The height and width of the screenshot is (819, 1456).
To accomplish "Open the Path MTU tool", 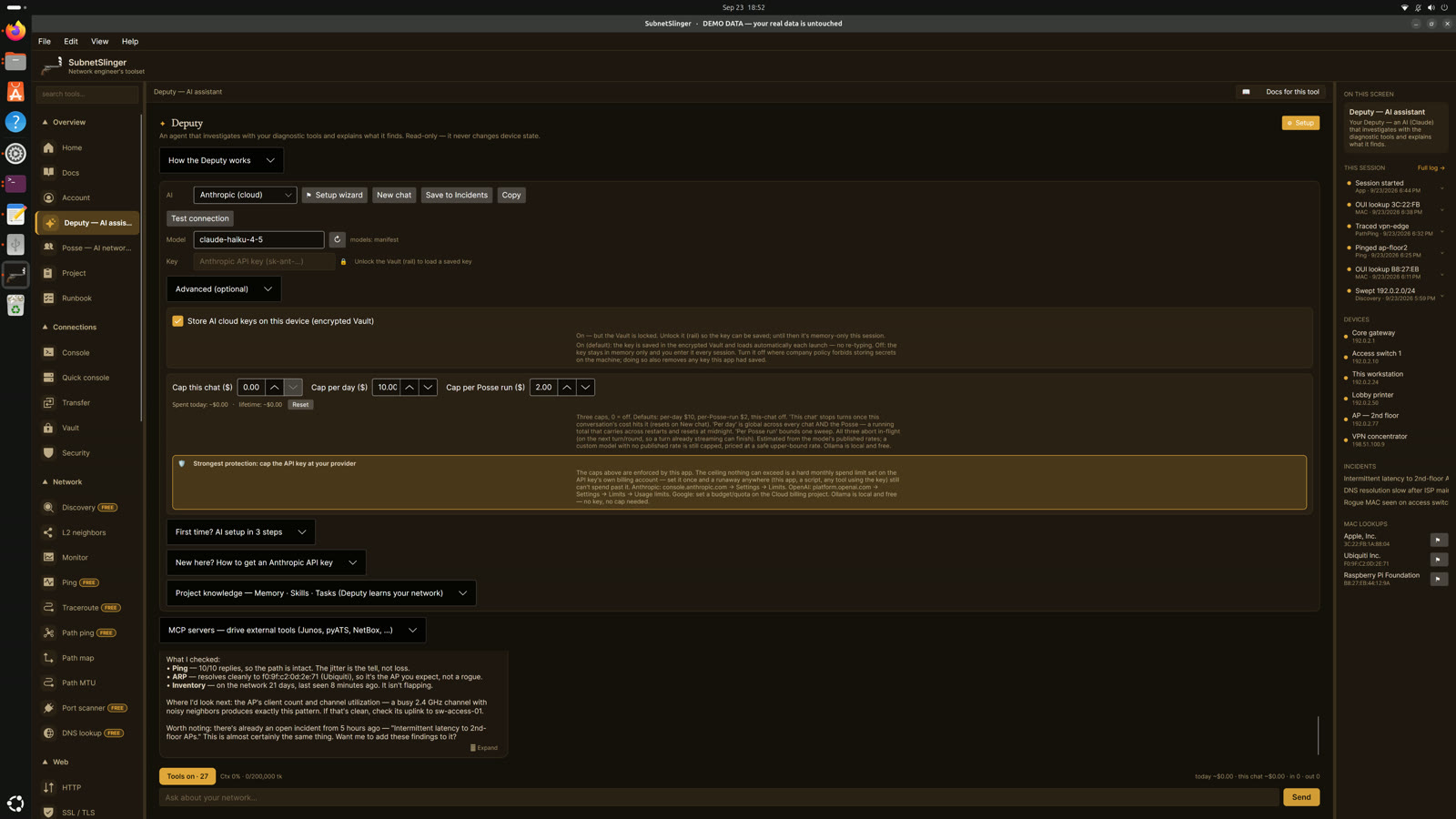I will point(87,682).
